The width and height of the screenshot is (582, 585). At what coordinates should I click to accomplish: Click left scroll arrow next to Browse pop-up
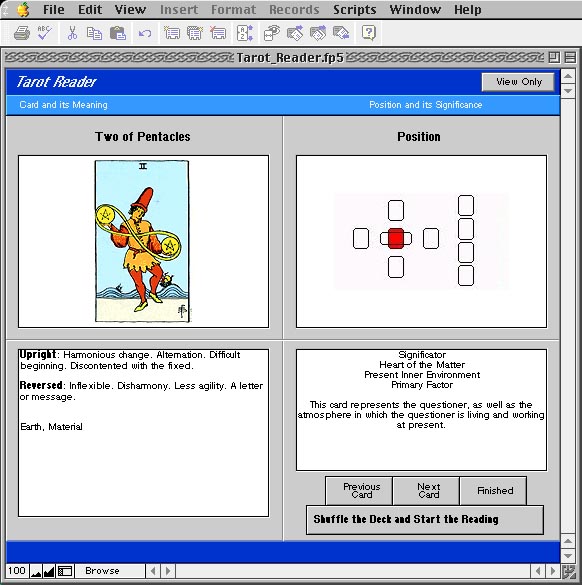pos(153,571)
